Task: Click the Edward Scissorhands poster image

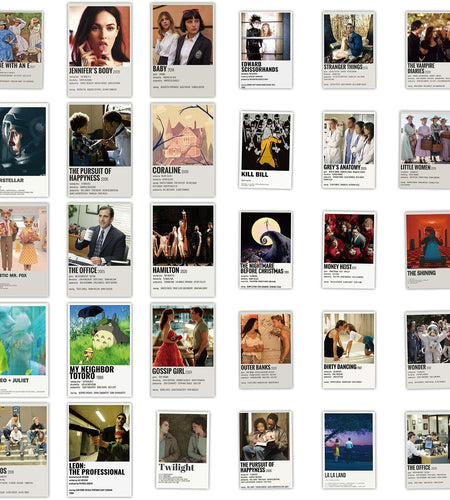Action: (x=266, y=36)
